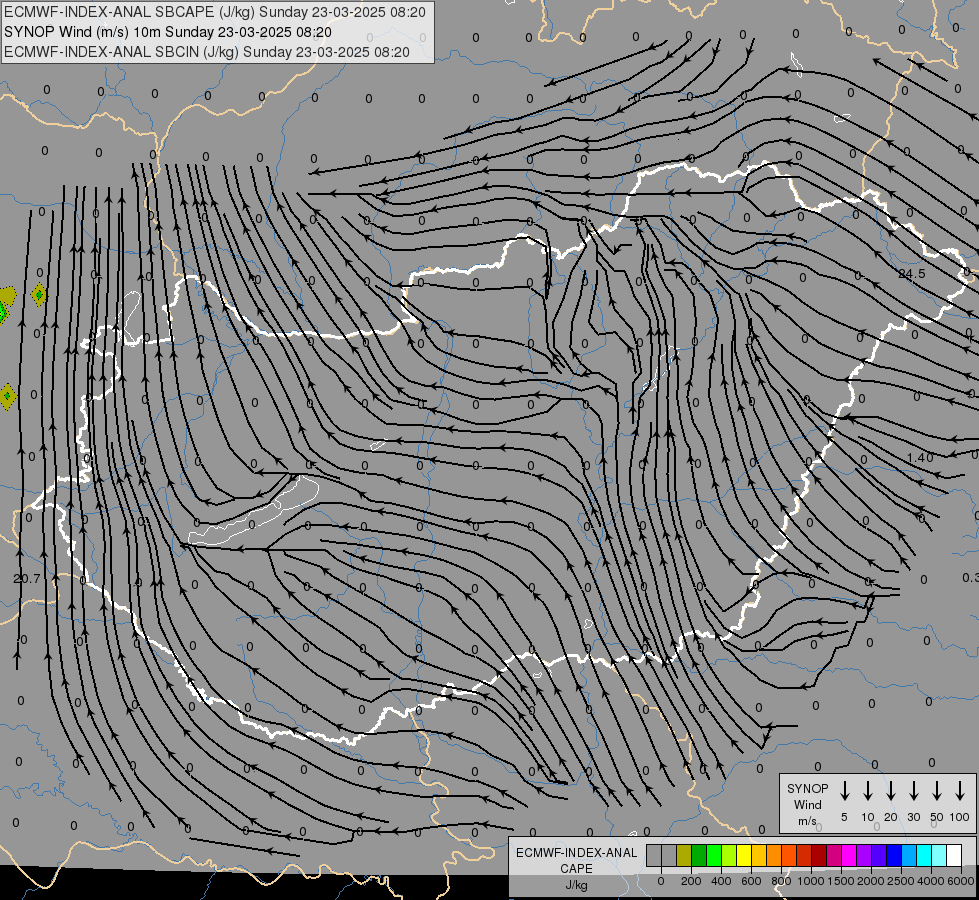The image size is (979, 900).
Task: Select the bright magenta CAPE legend swatch
Action: tap(849, 855)
